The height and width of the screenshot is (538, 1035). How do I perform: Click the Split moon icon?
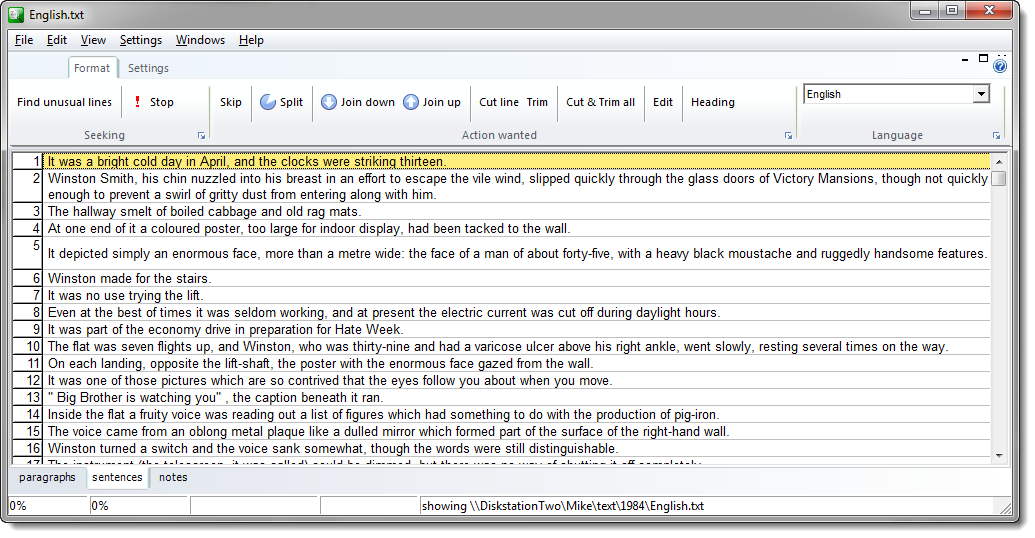click(268, 102)
